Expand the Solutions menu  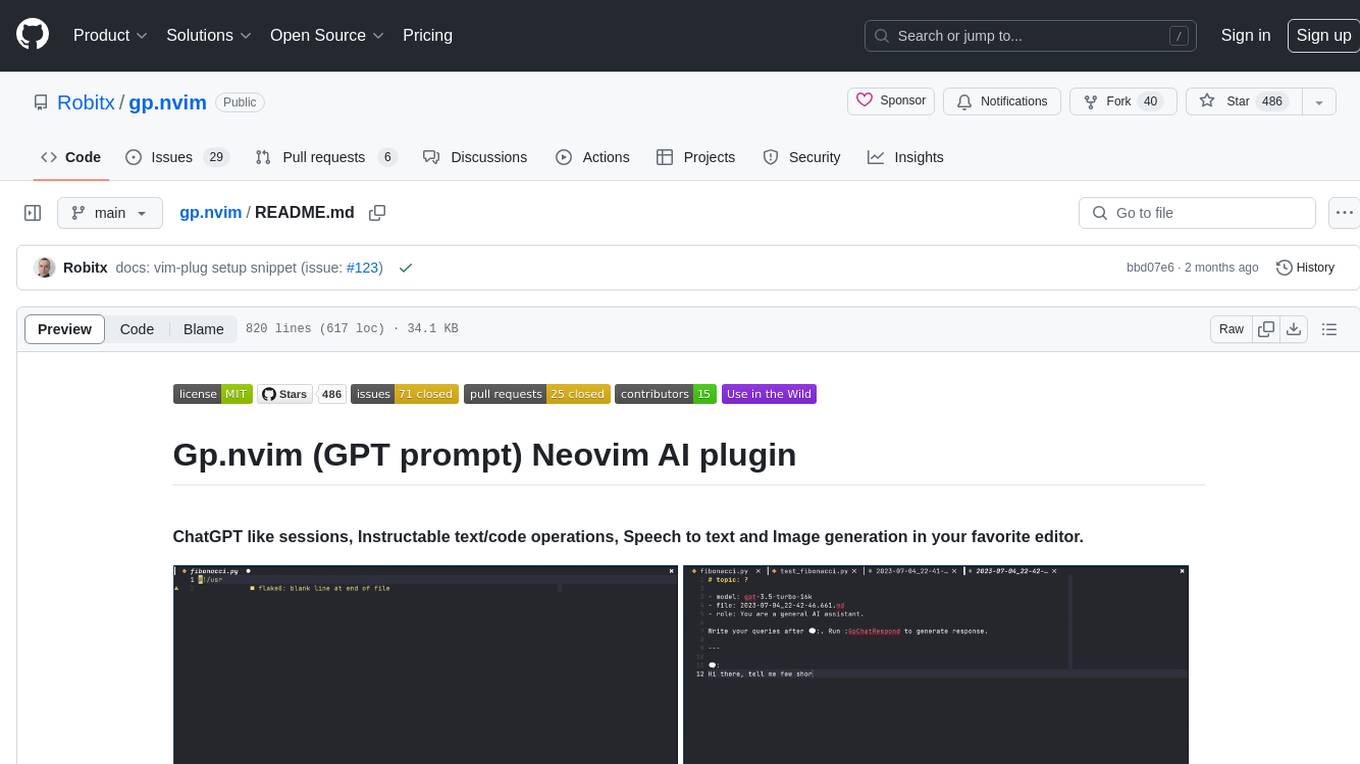pyautogui.click(x=208, y=35)
